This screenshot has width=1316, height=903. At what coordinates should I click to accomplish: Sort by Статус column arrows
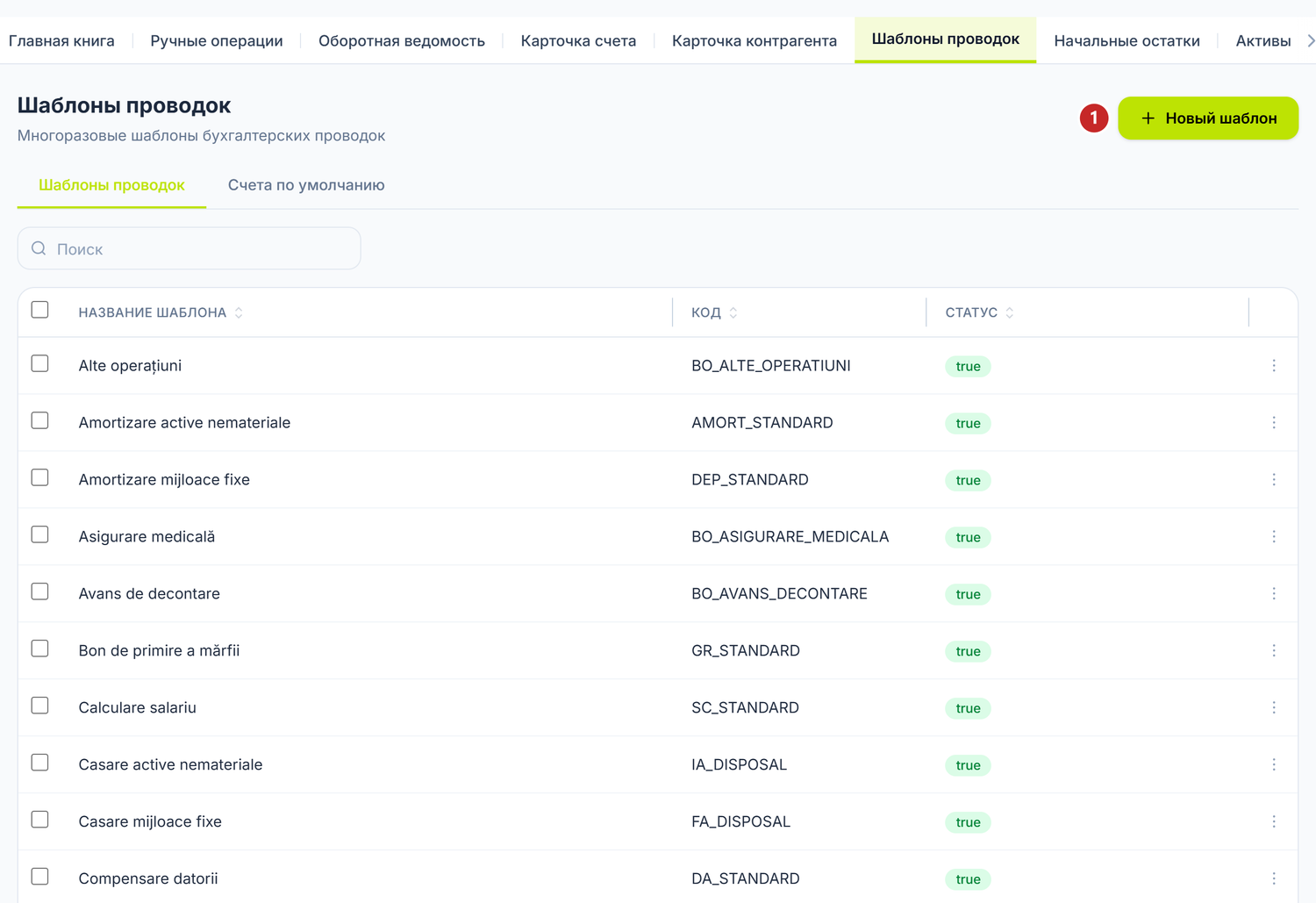coord(1010,312)
